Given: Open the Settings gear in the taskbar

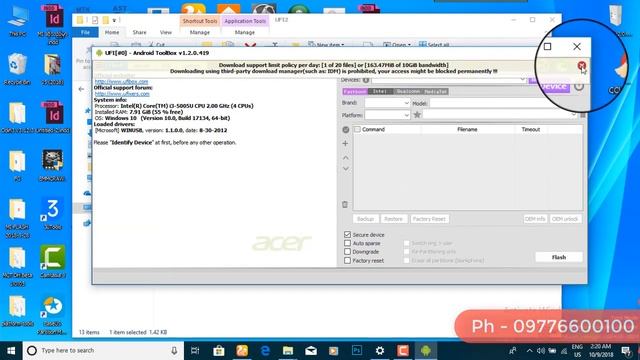Looking at the screenshot, I should pos(380,351).
